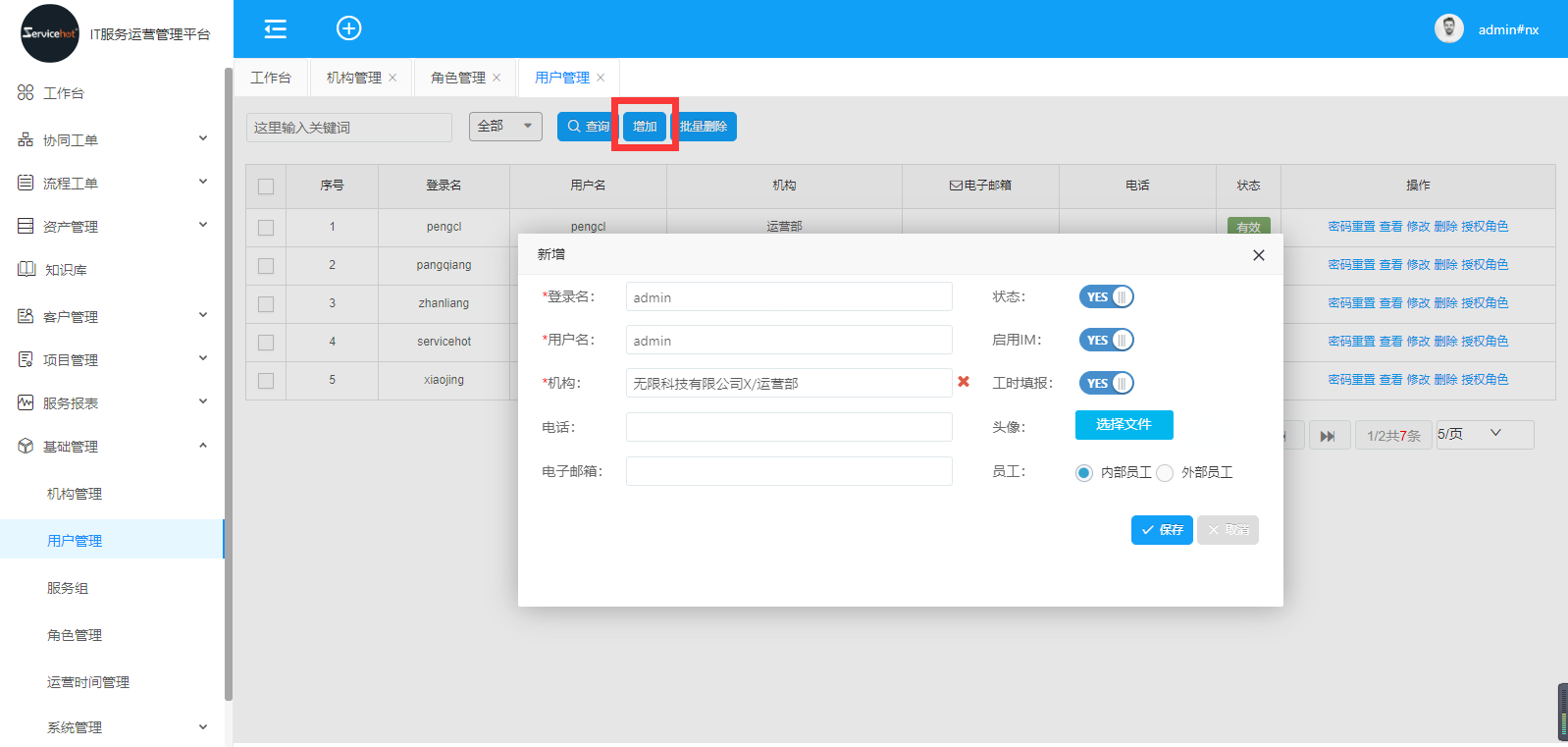The width and height of the screenshot is (1568, 747).
Task: Click the plus circle icon in header
Action: click(349, 28)
